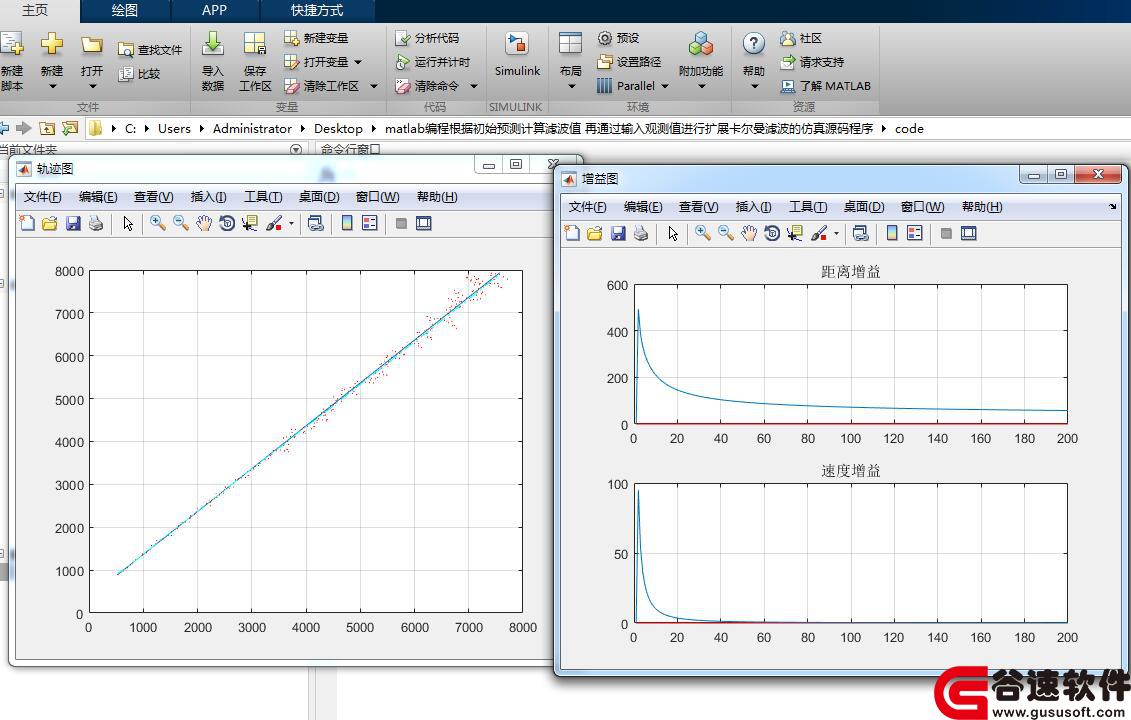Toggle Brush tool in 增益图 toolbar
This screenshot has width=1131, height=720.
818,234
